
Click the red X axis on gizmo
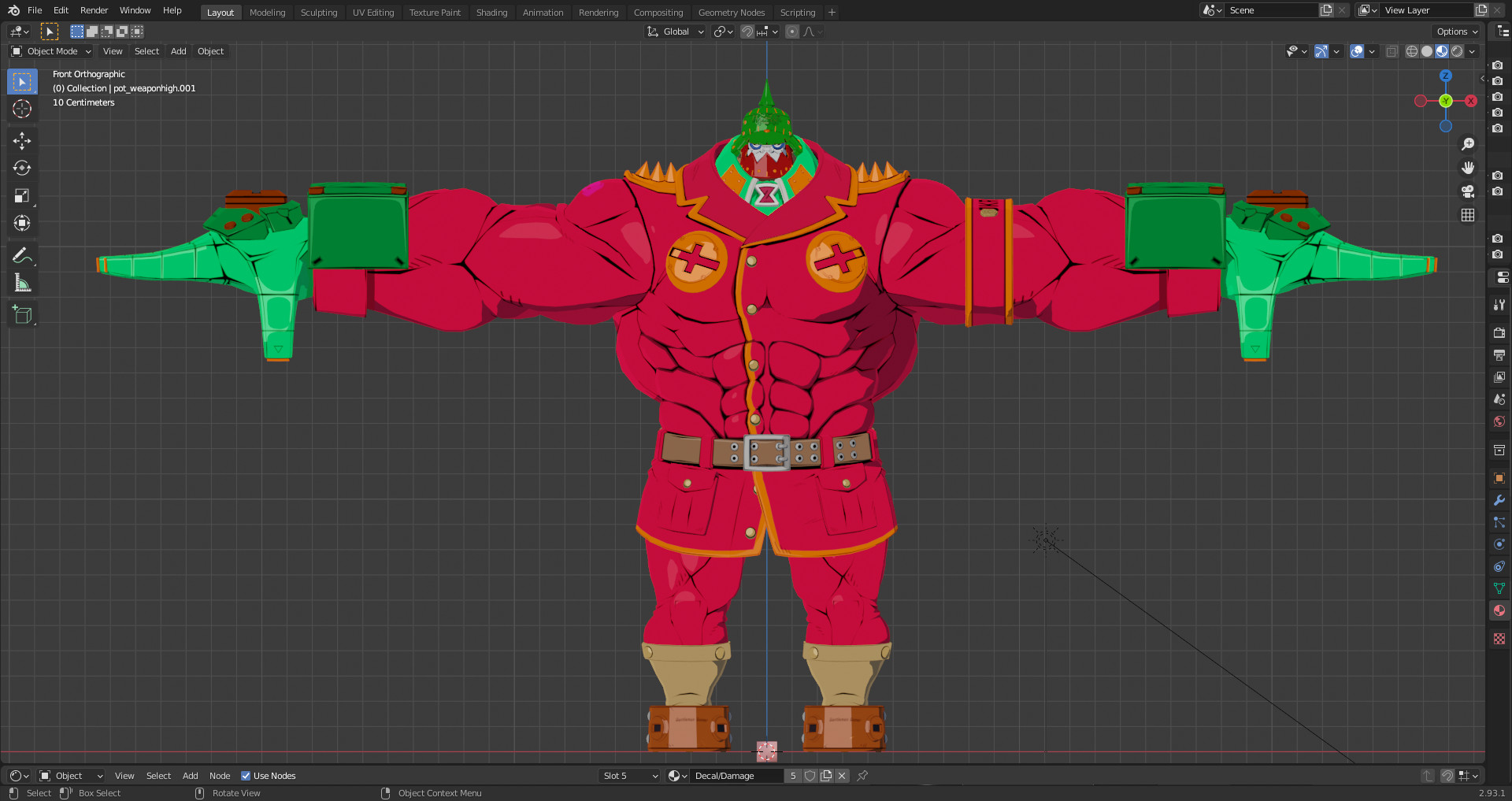(x=1471, y=101)
